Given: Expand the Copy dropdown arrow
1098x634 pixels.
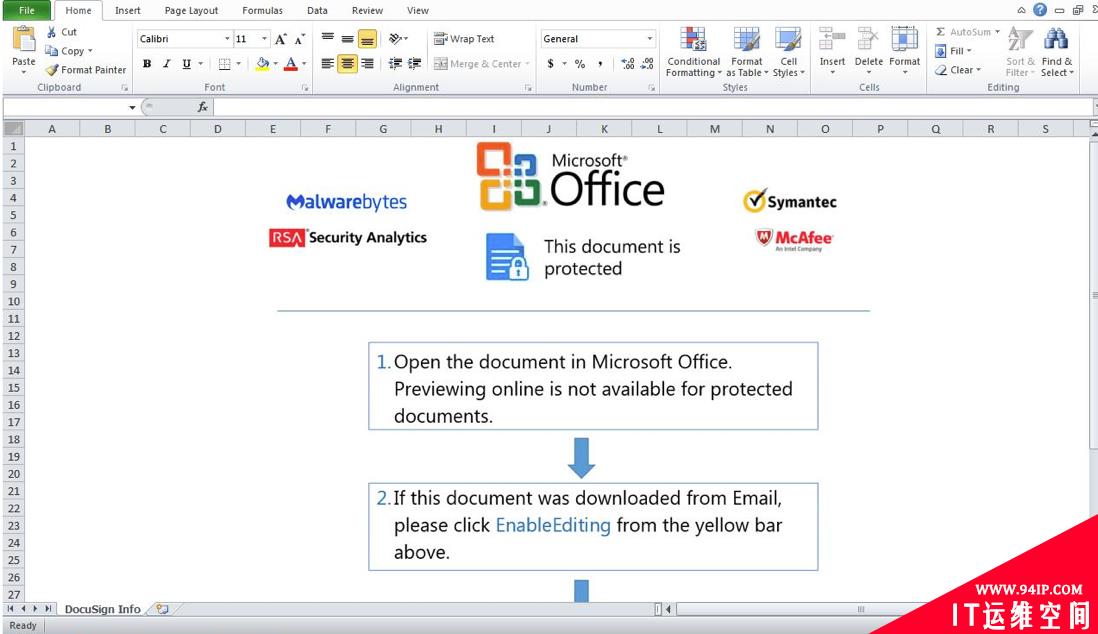Looking at the screenshot, I should pyautogui.click(x=90, y=51).
